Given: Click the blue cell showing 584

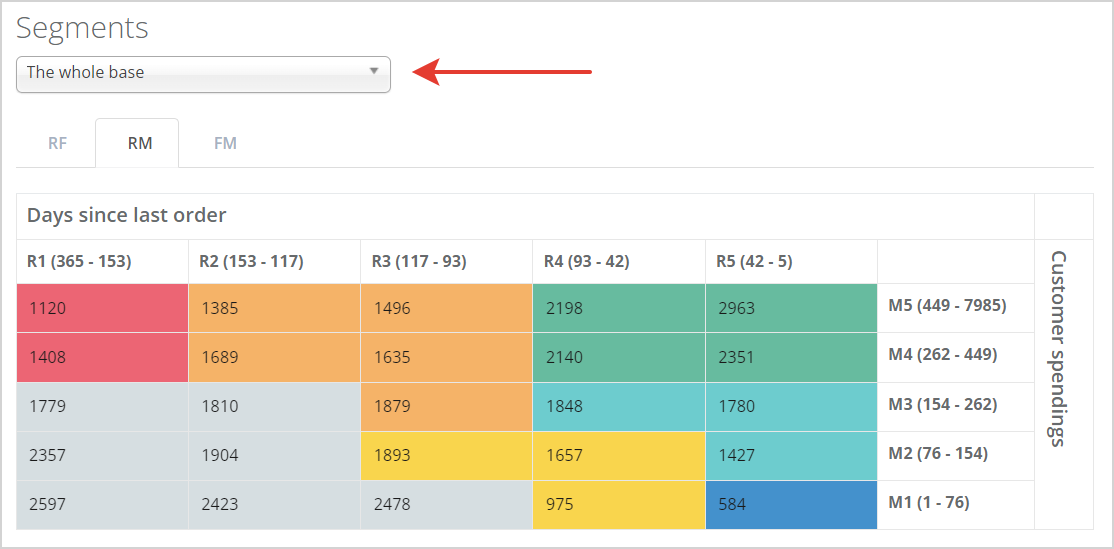Looking at the screenshot, I should click(x=790, y=504).
